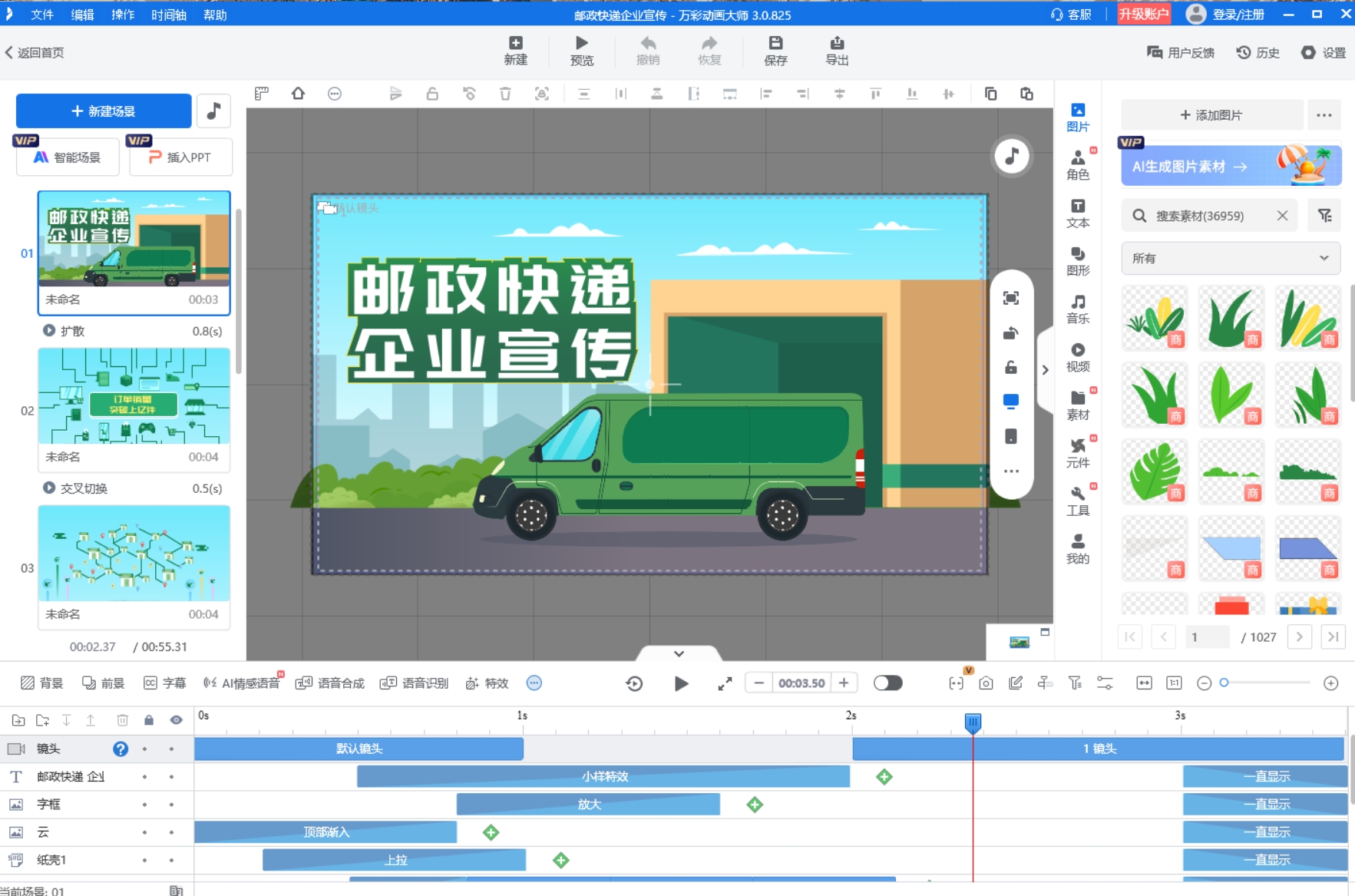This screenshot has height=896, width=1355.
Task: Click the music note button beside 新建场景
Action: (x=214, y=111)
